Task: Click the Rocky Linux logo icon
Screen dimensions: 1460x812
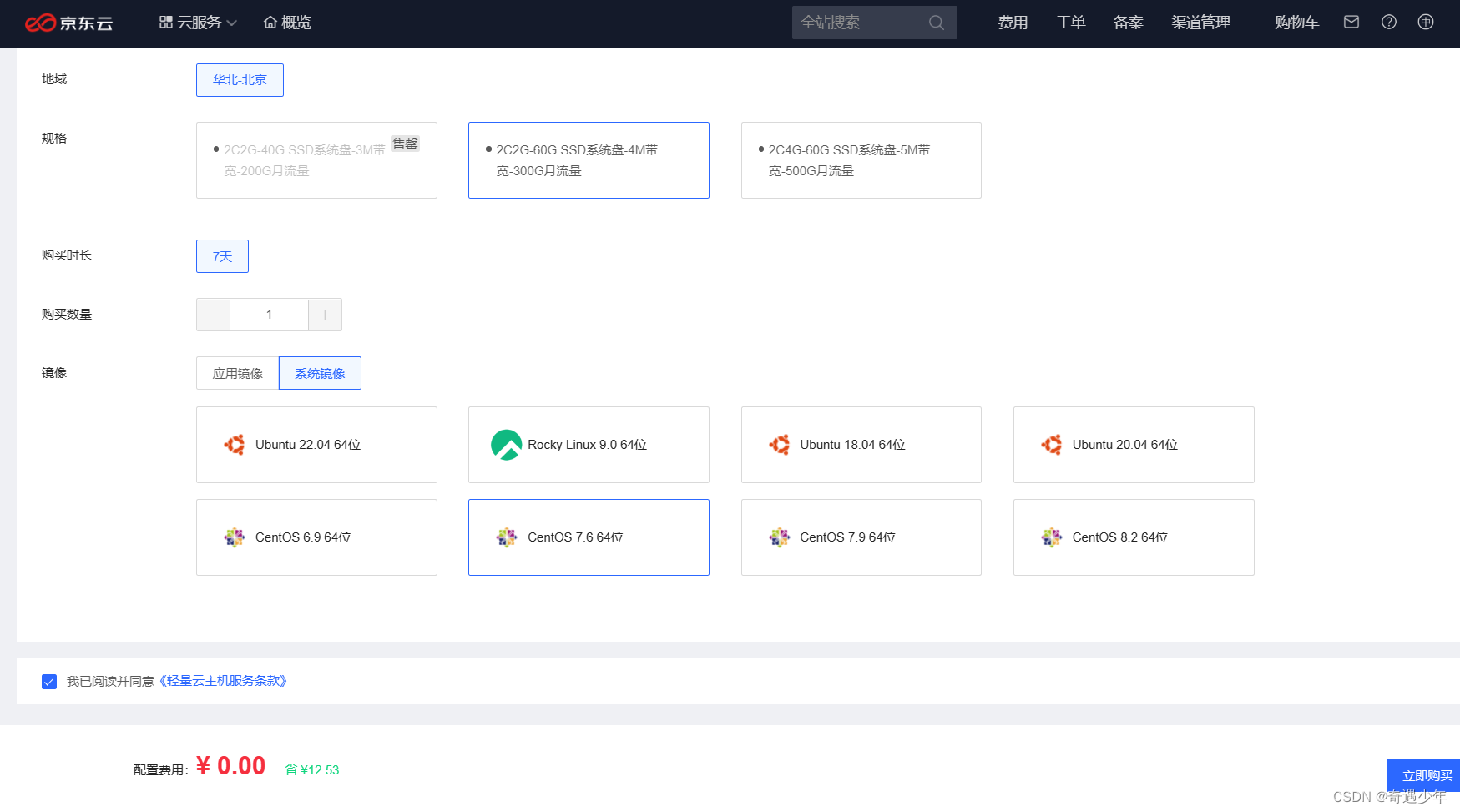Action: pyautogui.click(x=507, y=445)
